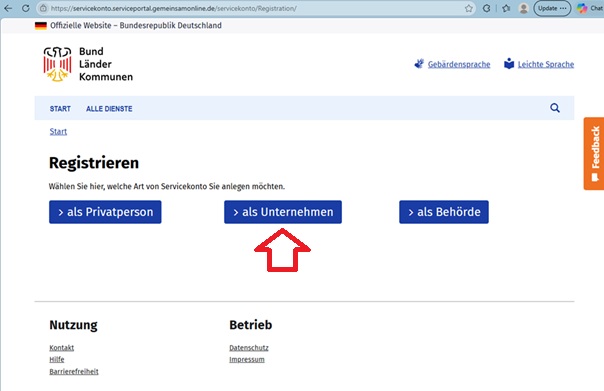Click the Registrieren heading
Screen dimensions: 604x391
(94, 163)
